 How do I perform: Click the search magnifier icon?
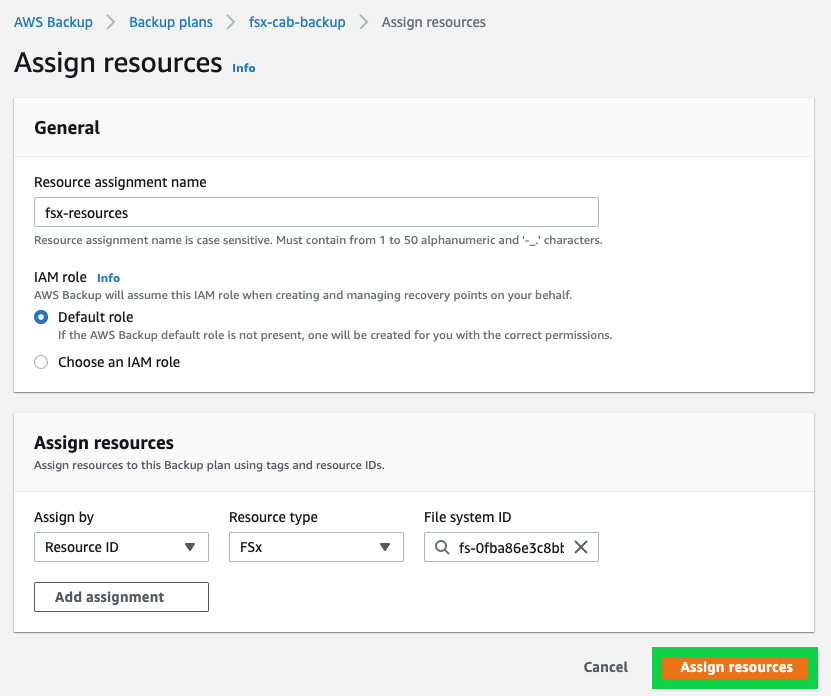pyautogui.click(x=441, y=547)
